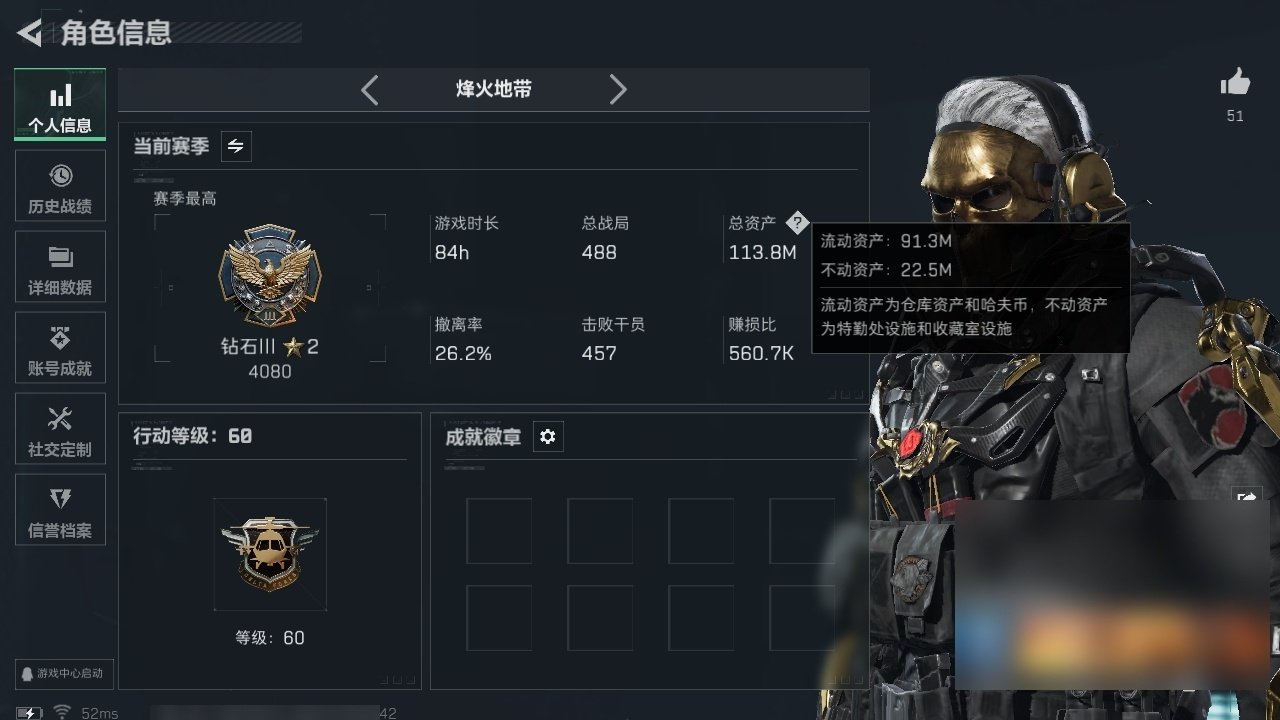
Task: Click the share arrow on character panel
Action: click(x=1246, y=496)
